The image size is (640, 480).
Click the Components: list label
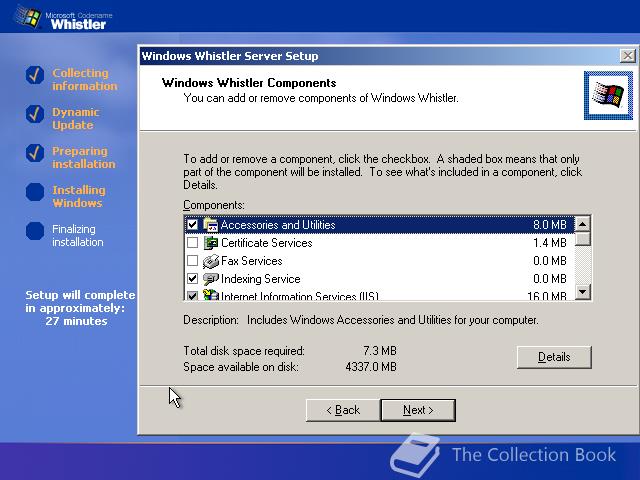coord(214,205)
